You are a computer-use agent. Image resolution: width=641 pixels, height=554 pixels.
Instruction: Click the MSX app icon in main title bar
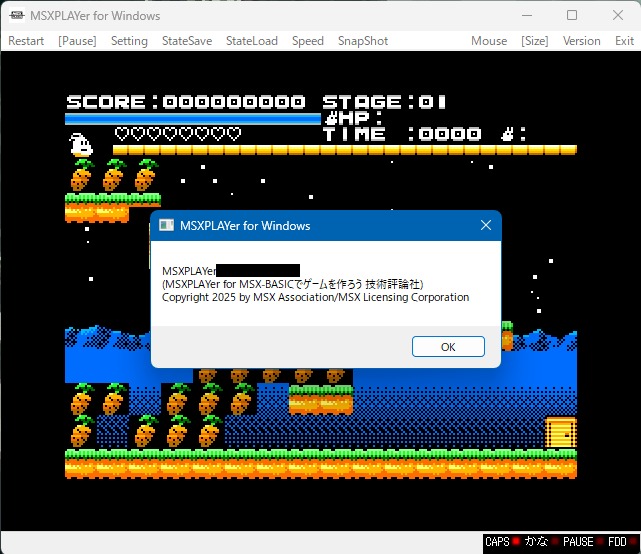click(x=17, y=15)
